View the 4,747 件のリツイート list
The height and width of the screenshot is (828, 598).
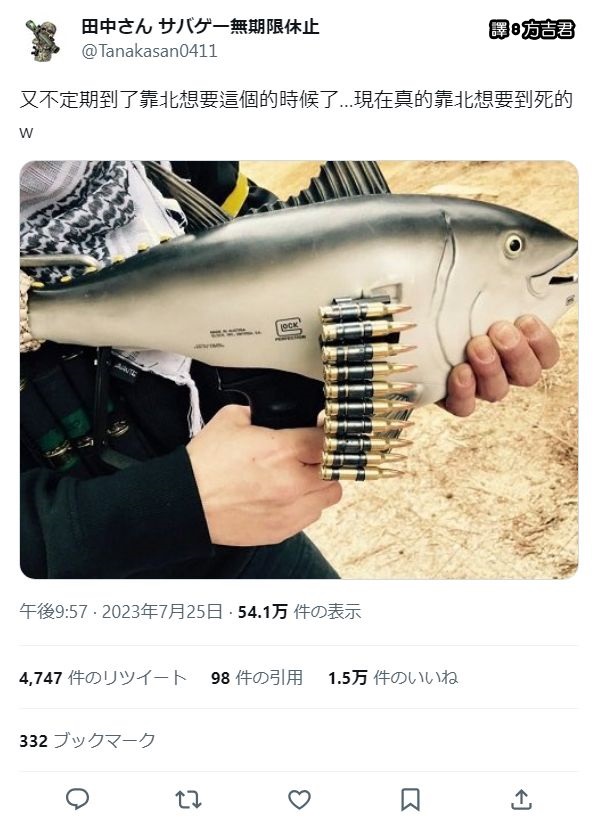coord(103,678)
